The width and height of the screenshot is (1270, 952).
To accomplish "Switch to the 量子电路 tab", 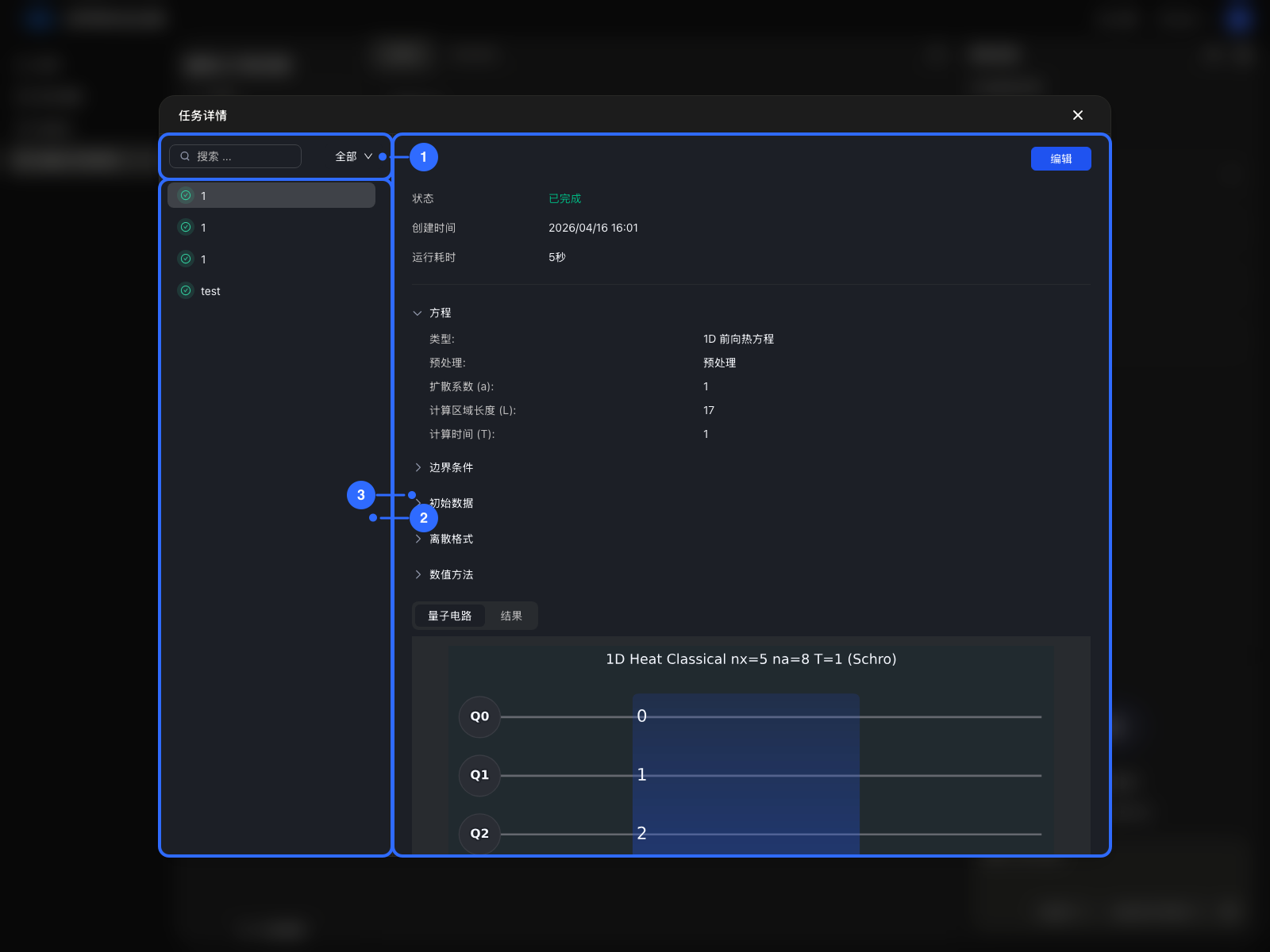I will (x=450, y=616).
